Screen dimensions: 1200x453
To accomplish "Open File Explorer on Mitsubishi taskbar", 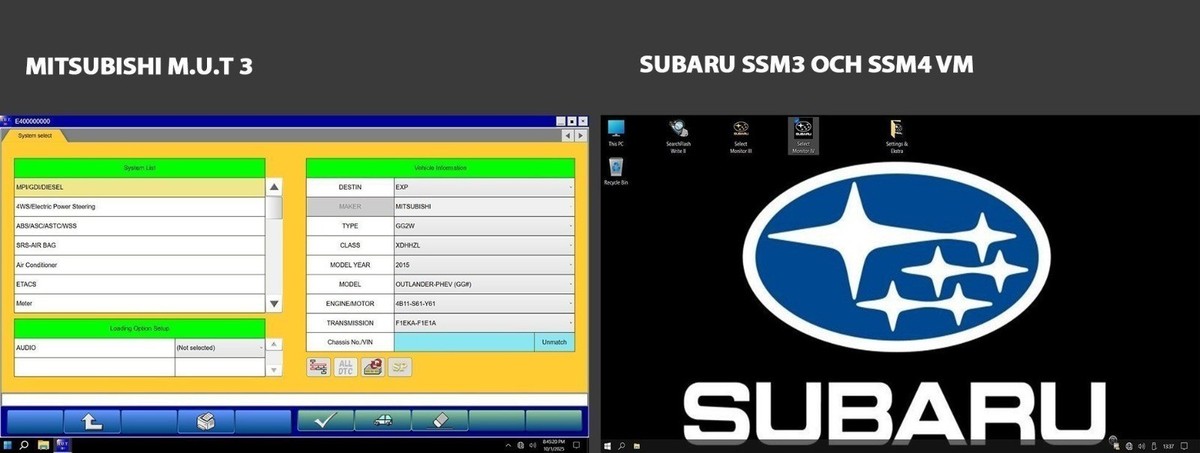I will pos(43,445).
